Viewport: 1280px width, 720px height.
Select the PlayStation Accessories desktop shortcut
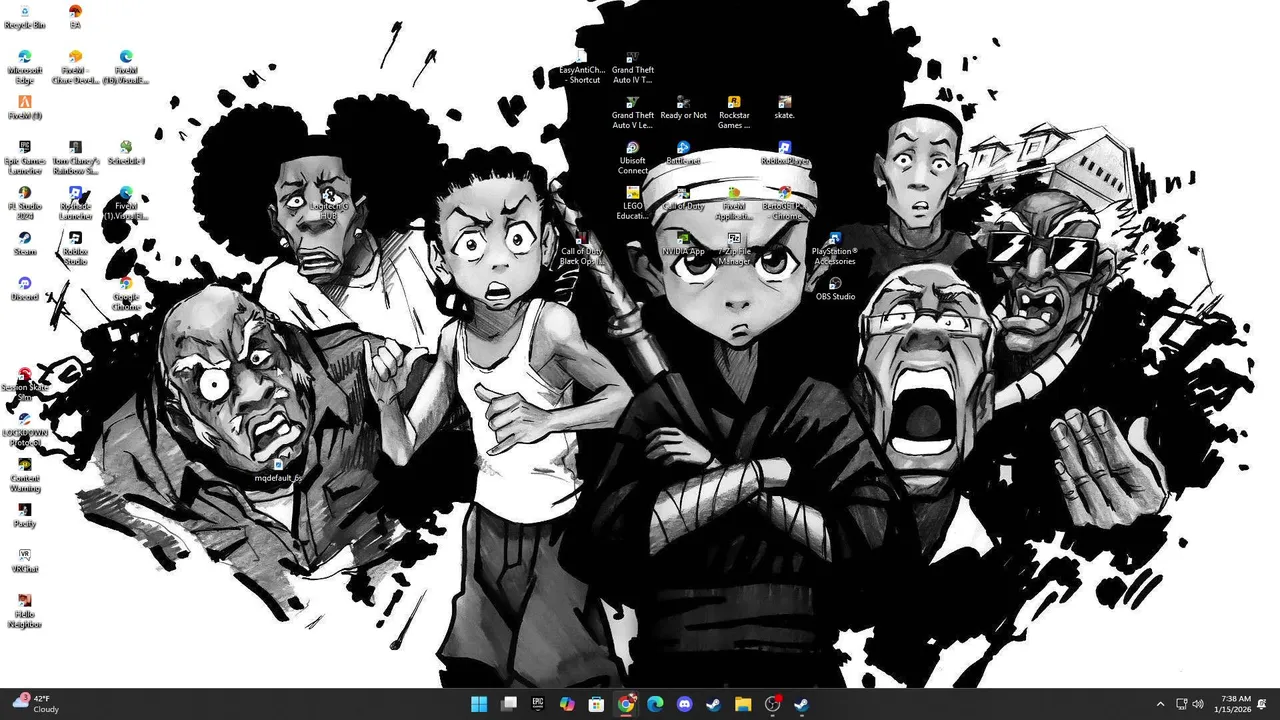pyautogui.click(x=834, y=248)
